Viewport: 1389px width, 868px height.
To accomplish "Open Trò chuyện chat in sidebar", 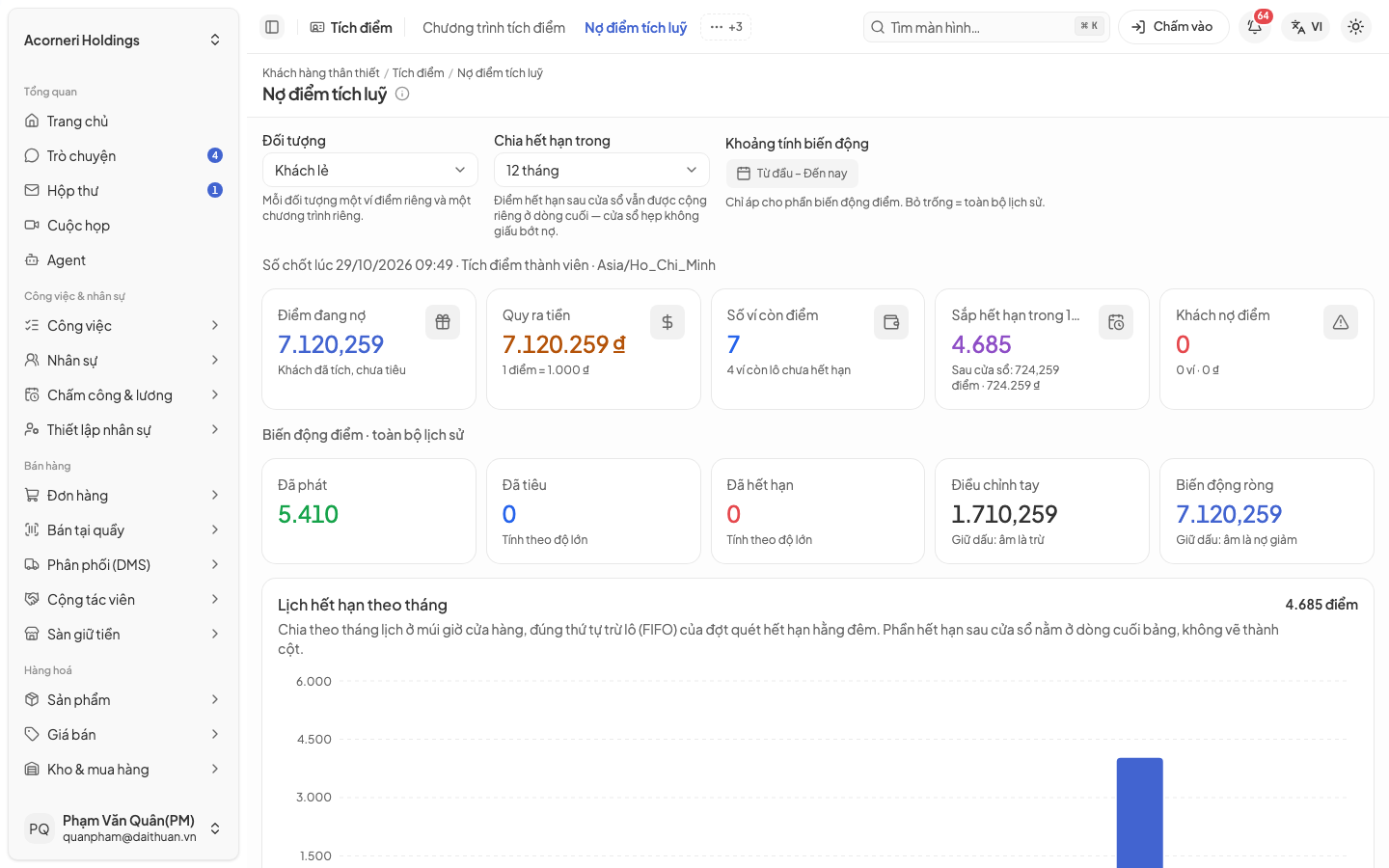I will [123, 156].
